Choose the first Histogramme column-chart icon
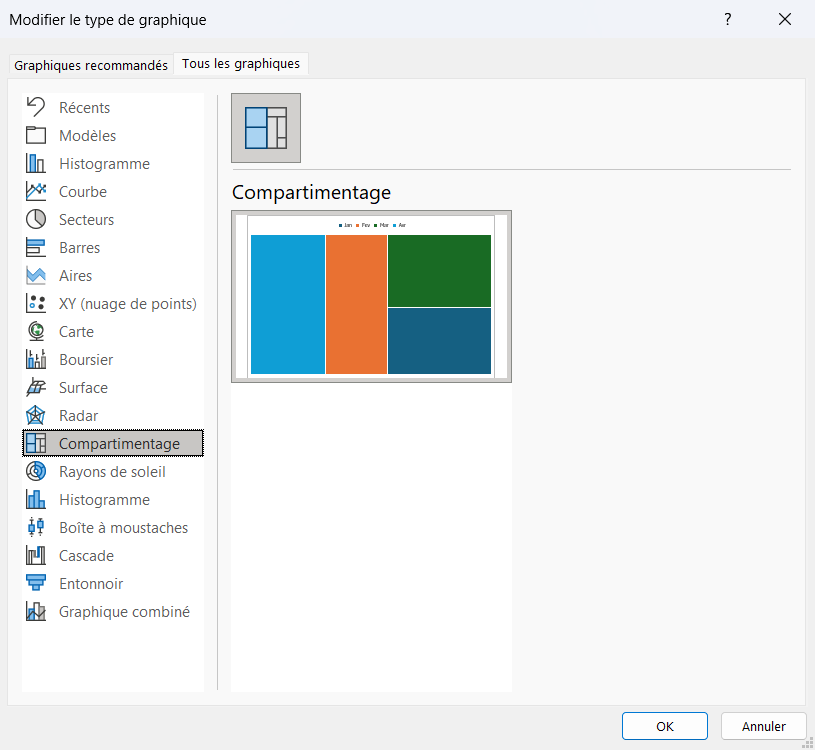 [36, 163]
